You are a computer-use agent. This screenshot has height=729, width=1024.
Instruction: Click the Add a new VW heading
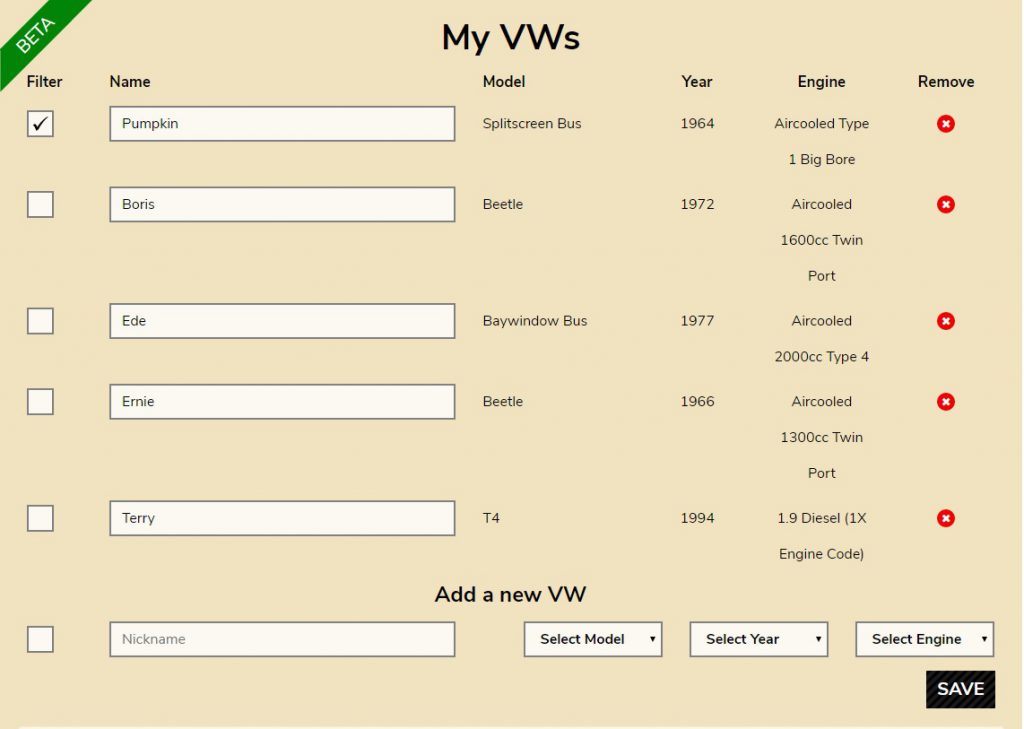coord(511,594)
